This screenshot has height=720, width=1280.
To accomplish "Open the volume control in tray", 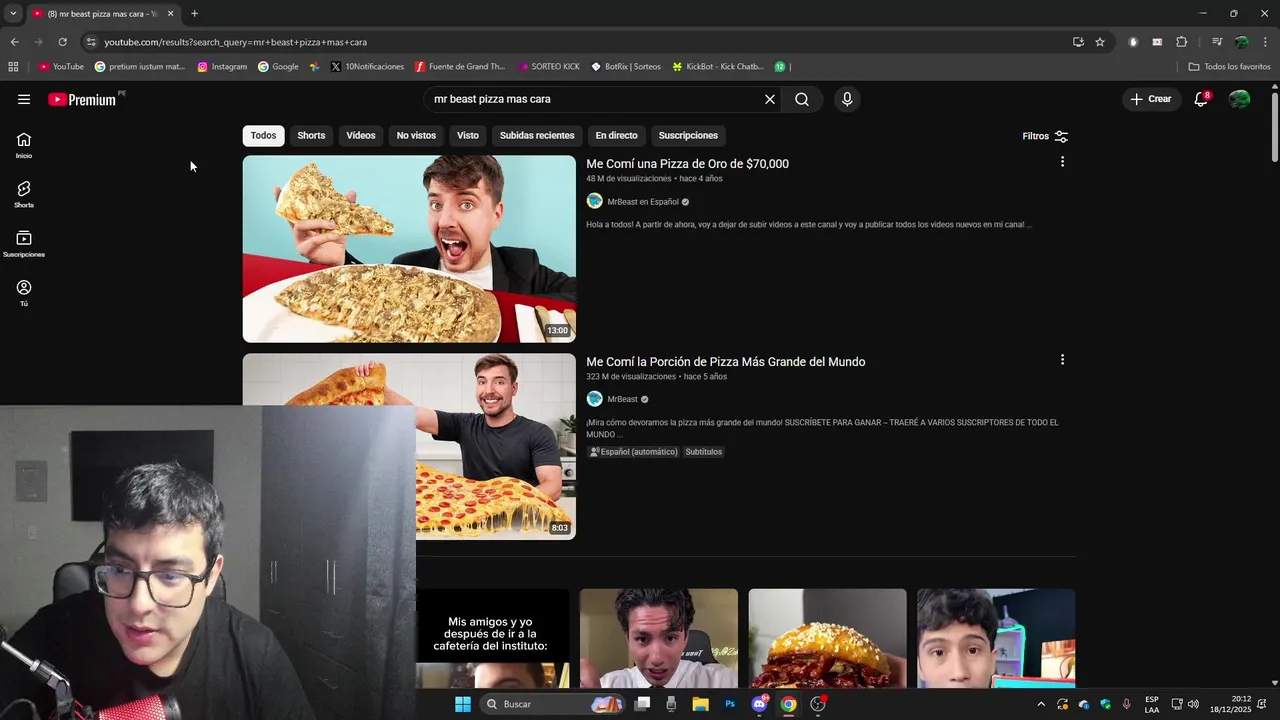I will (1193, 704).
